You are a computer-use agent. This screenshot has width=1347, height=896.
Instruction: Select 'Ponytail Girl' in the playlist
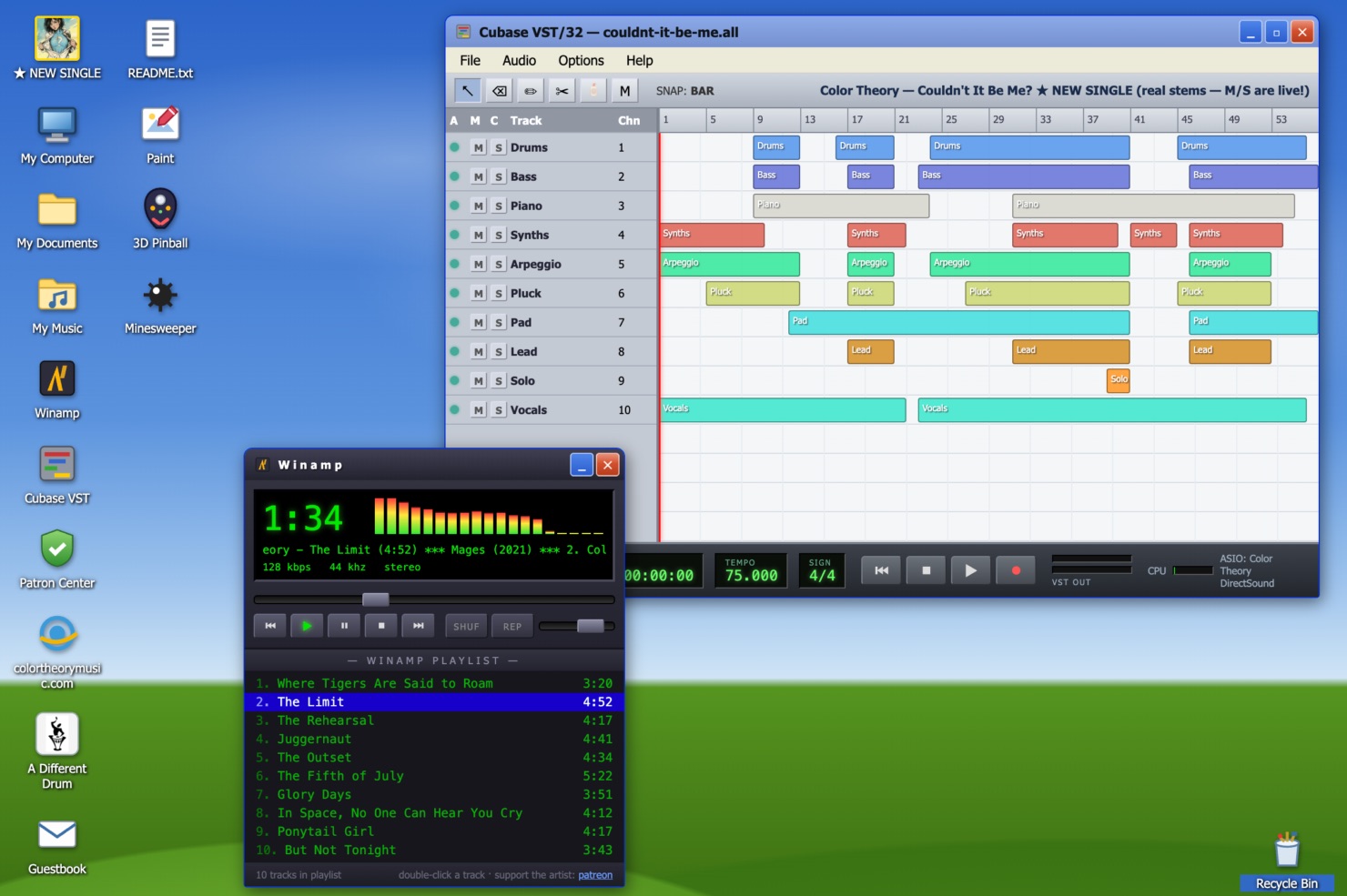coord(434,831)
